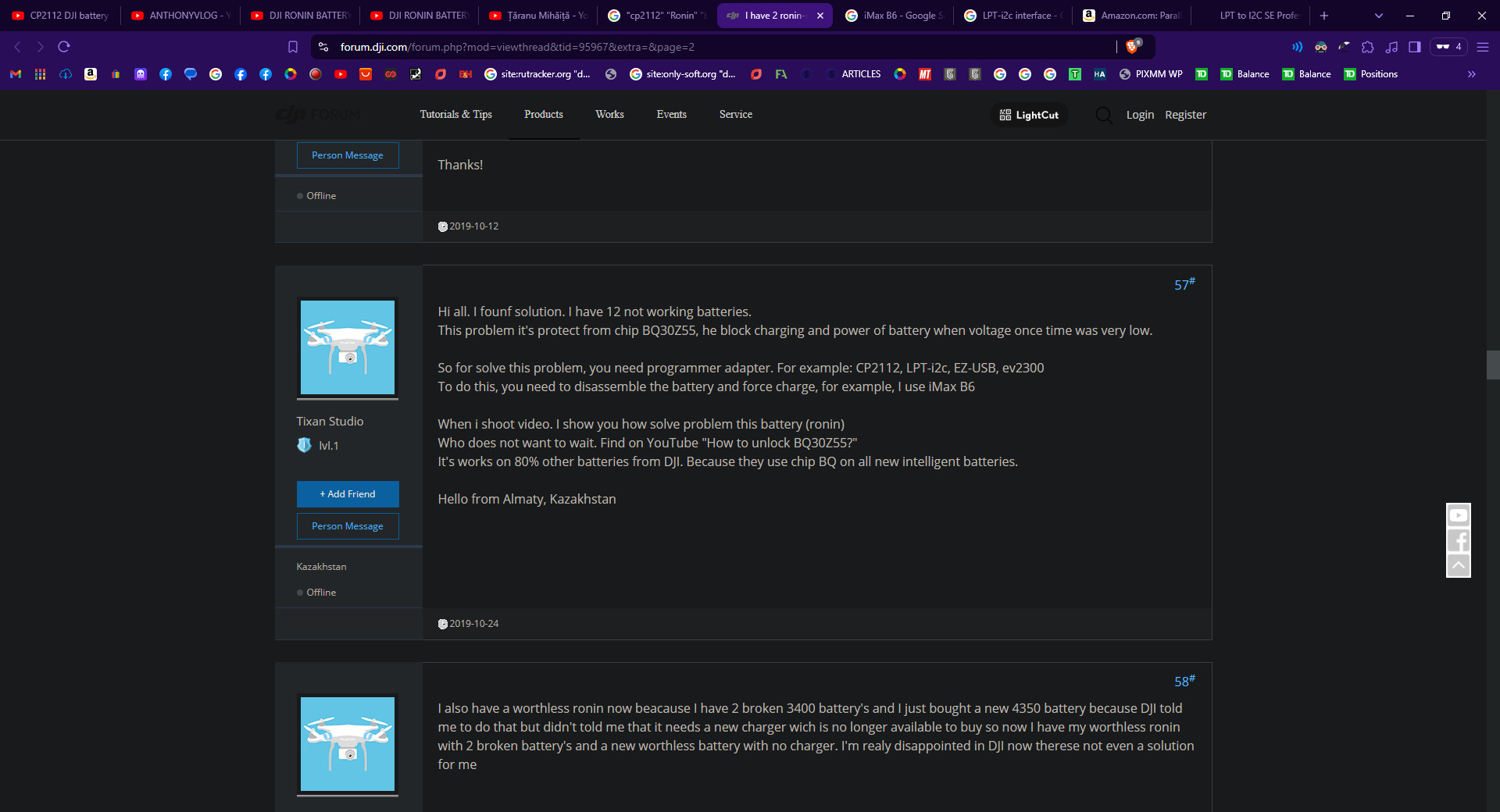Click the YouTube share icon on right side

coord(1459,515)
